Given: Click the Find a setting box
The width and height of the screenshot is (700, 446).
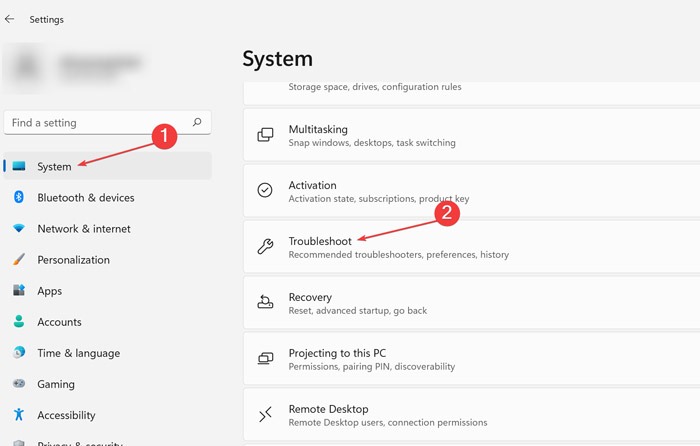Looking at the screenshot, I should [x=95, y=123].
